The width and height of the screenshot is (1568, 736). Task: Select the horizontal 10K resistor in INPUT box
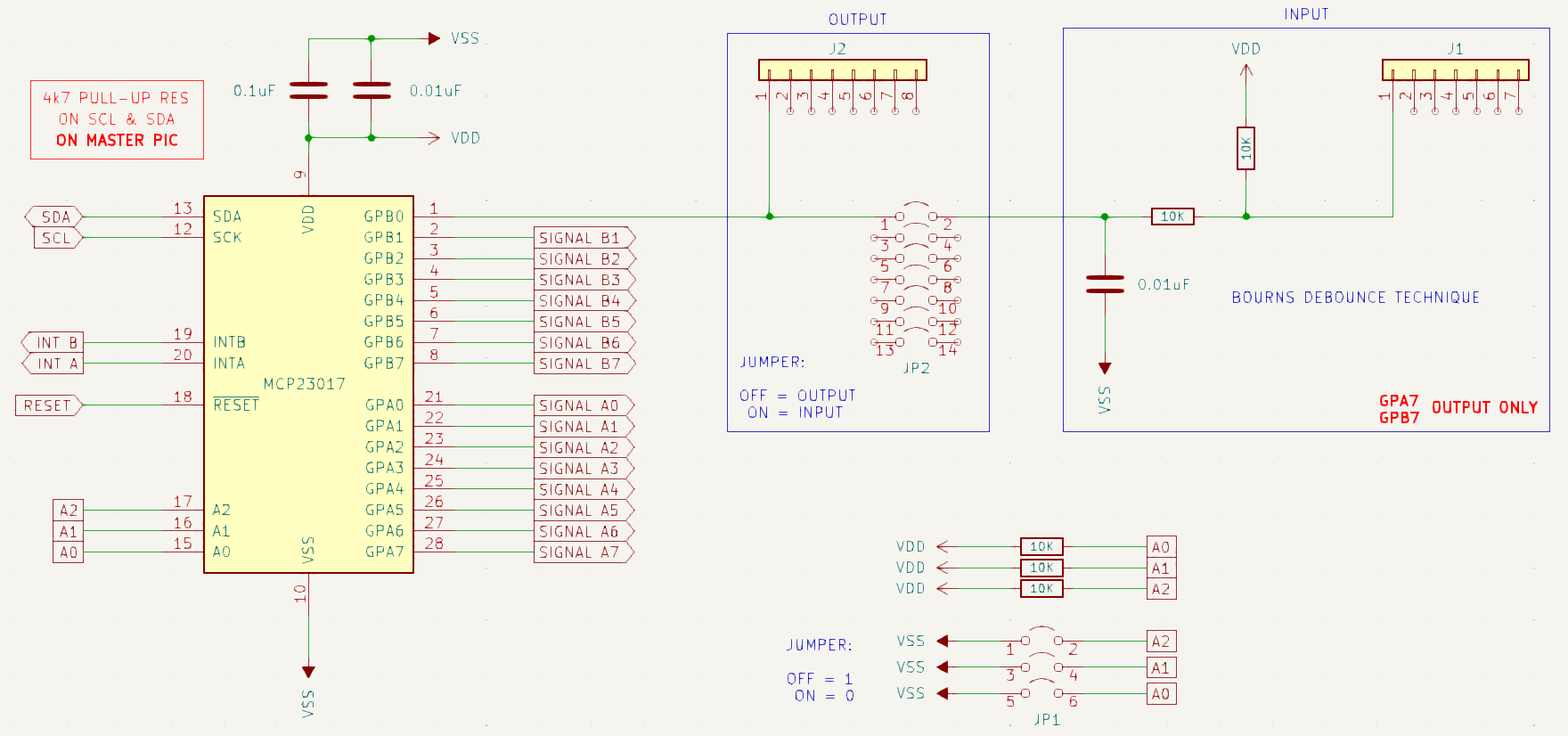click(1172, 217)
